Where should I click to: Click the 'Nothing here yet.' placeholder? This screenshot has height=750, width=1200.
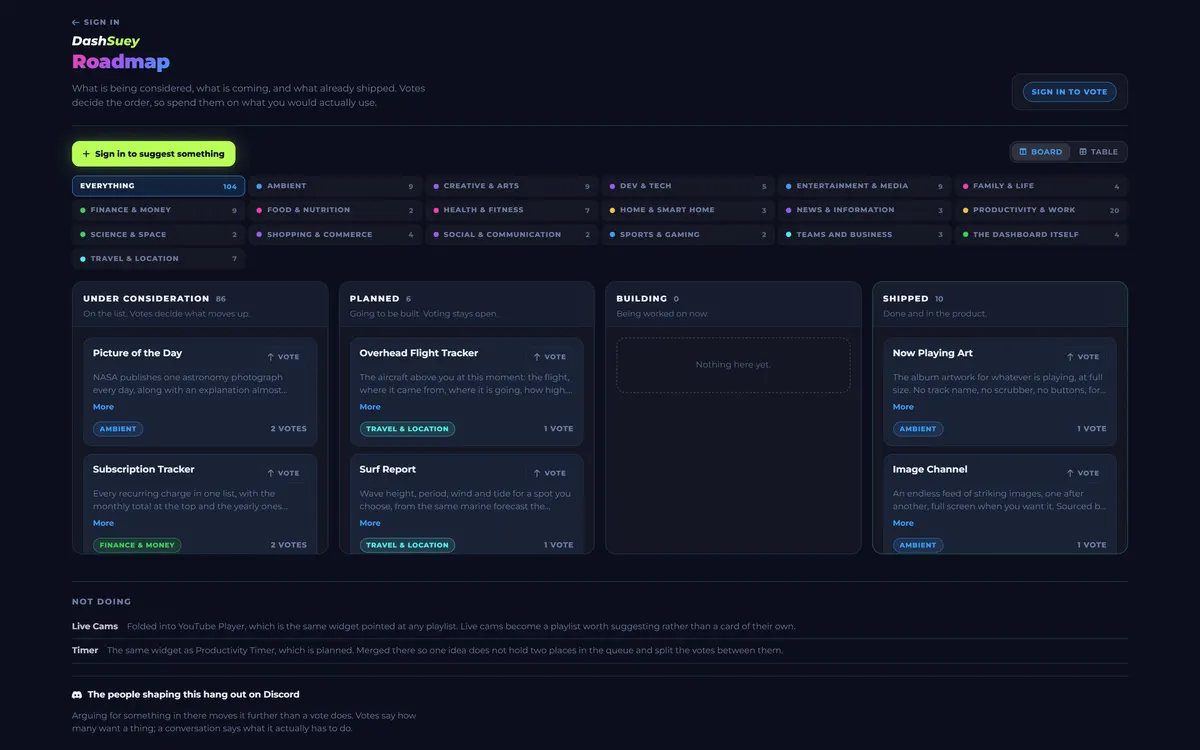(x=733, y=365)
